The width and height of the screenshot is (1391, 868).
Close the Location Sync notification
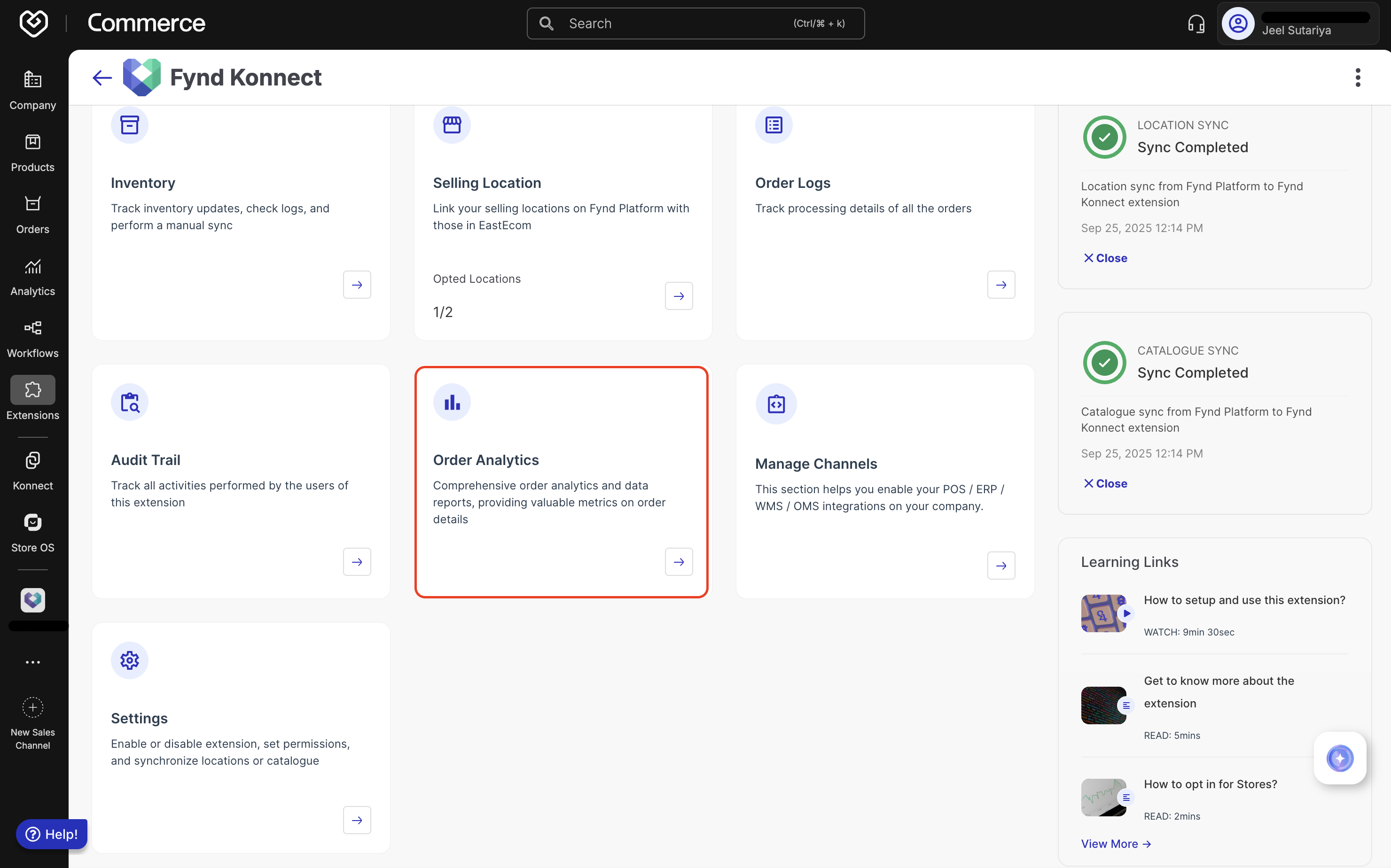1105,258
